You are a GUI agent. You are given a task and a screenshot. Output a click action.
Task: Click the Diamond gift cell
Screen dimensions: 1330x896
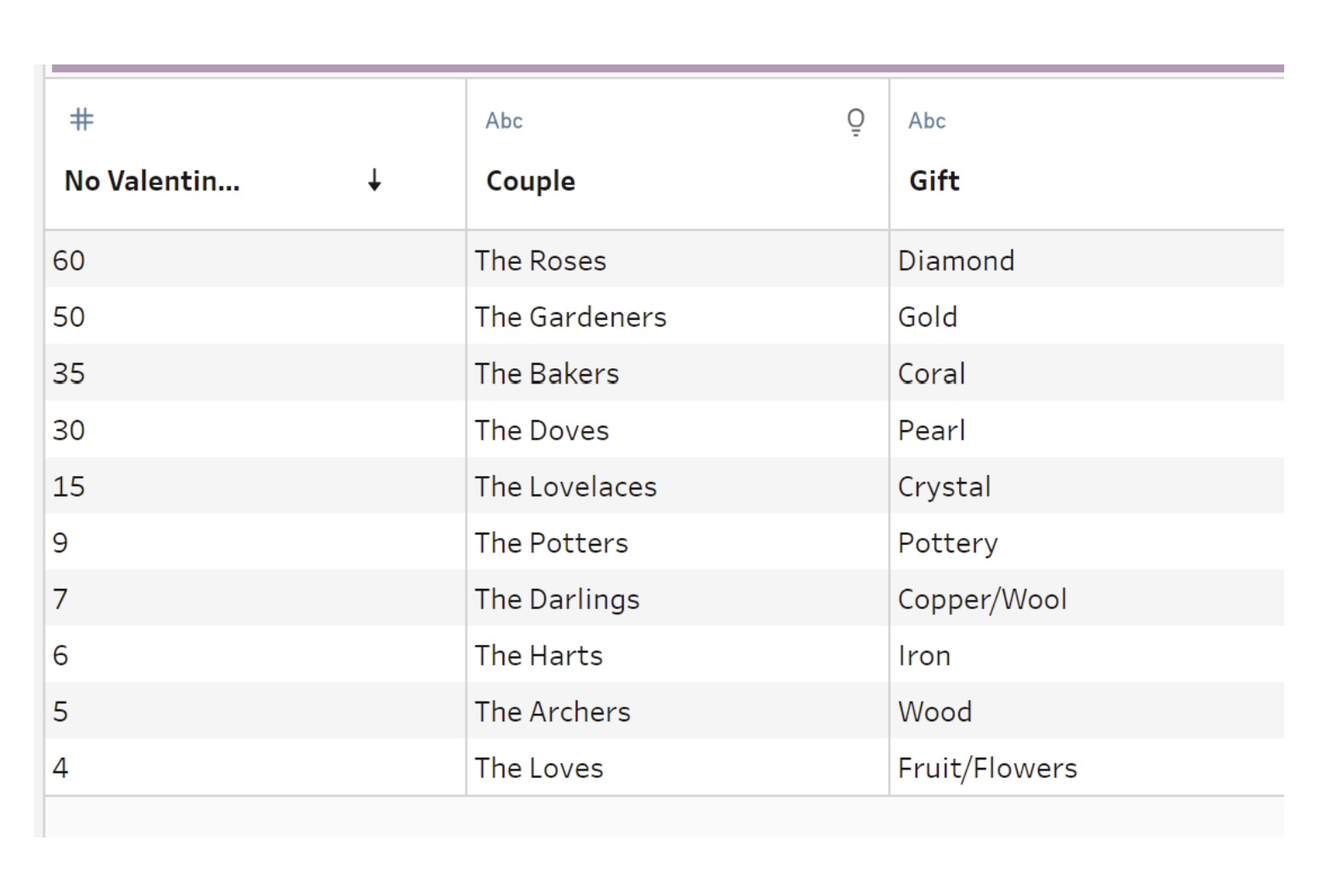coord(956,260)
